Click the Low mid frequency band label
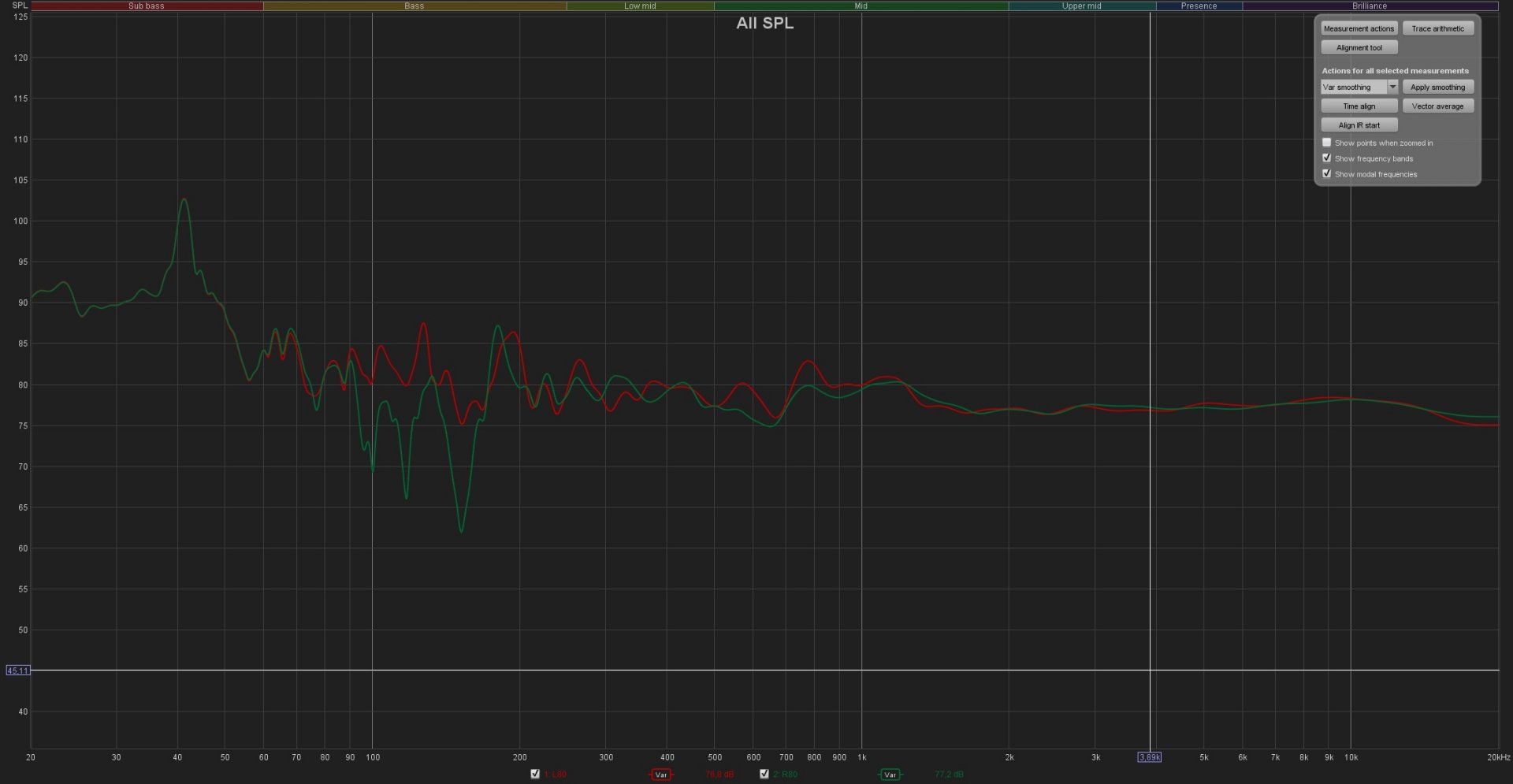 coord(640,6)
